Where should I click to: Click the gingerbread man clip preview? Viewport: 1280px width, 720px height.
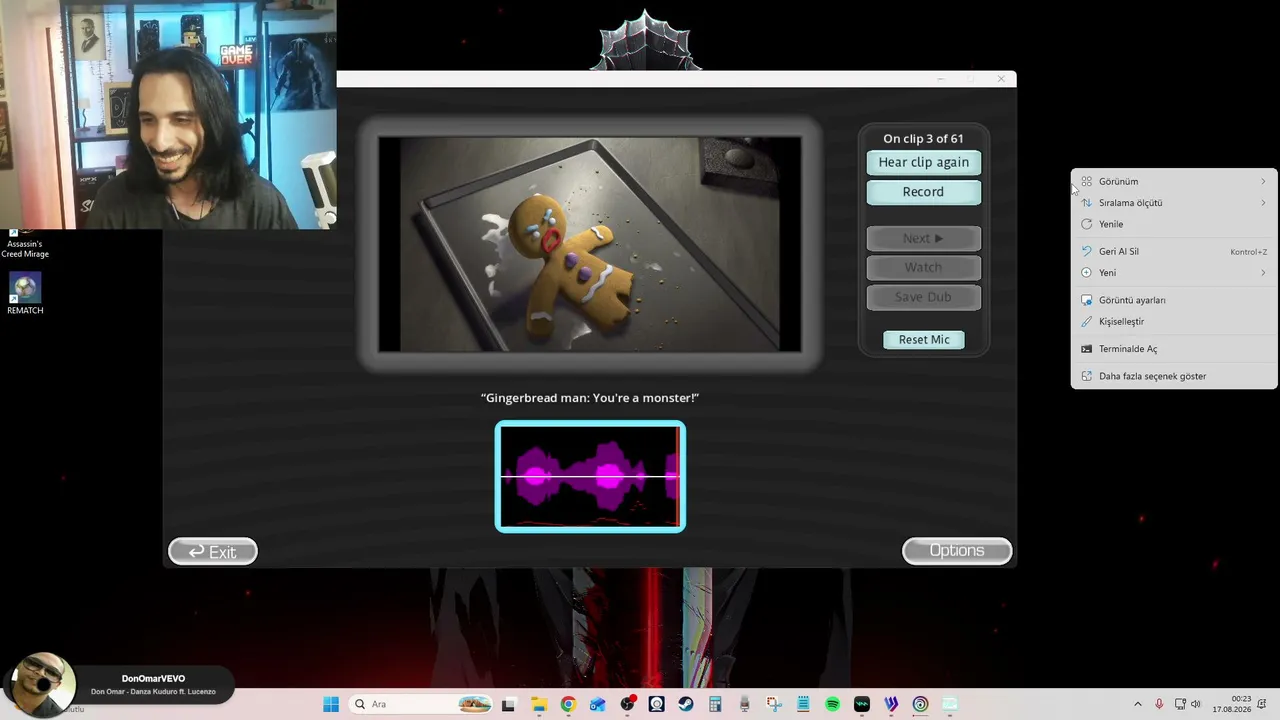click(x=590, y=244)
